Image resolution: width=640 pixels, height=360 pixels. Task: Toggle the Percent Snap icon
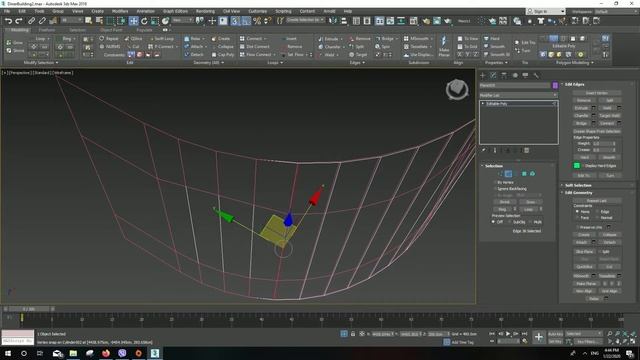pos(257,21)
